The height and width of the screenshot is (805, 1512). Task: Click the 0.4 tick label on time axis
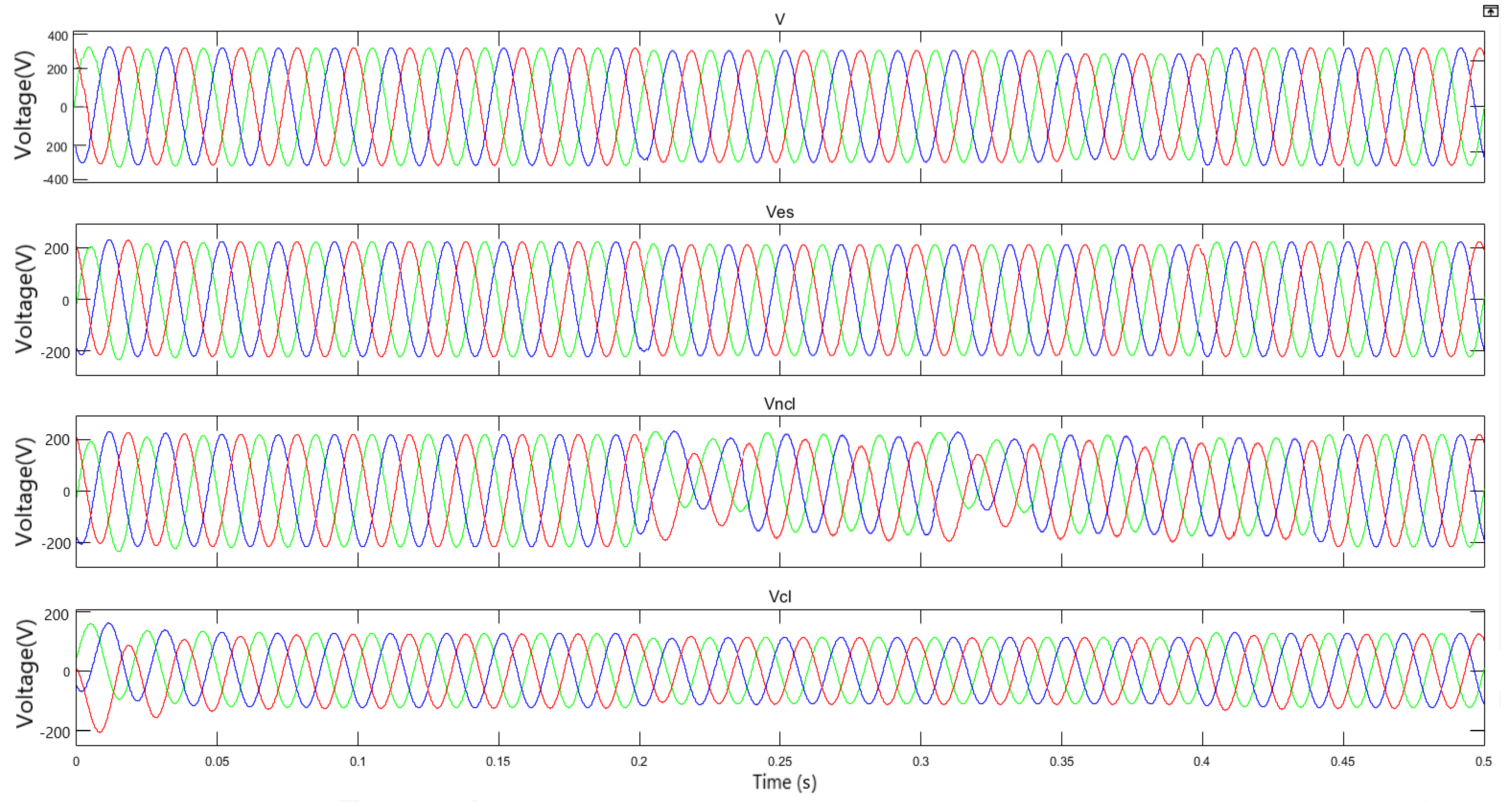point(1201,761)
